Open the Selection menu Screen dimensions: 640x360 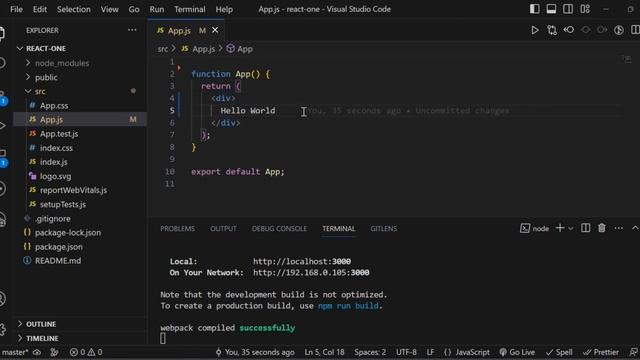(x=74, y=9)
